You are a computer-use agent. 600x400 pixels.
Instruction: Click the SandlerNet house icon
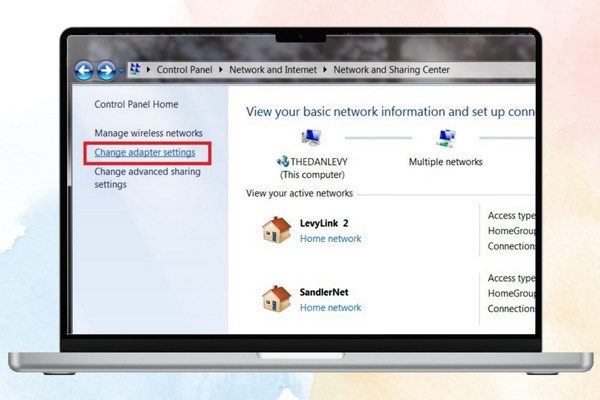277,299
